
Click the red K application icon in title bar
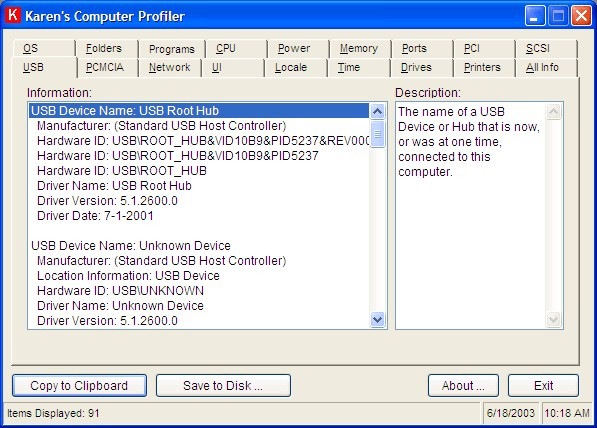click(x=13, y=16)
